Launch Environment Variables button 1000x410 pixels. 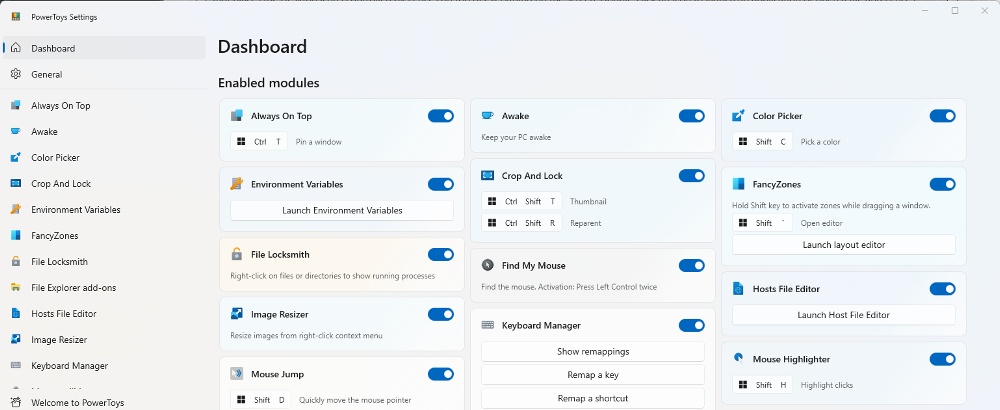342,210
